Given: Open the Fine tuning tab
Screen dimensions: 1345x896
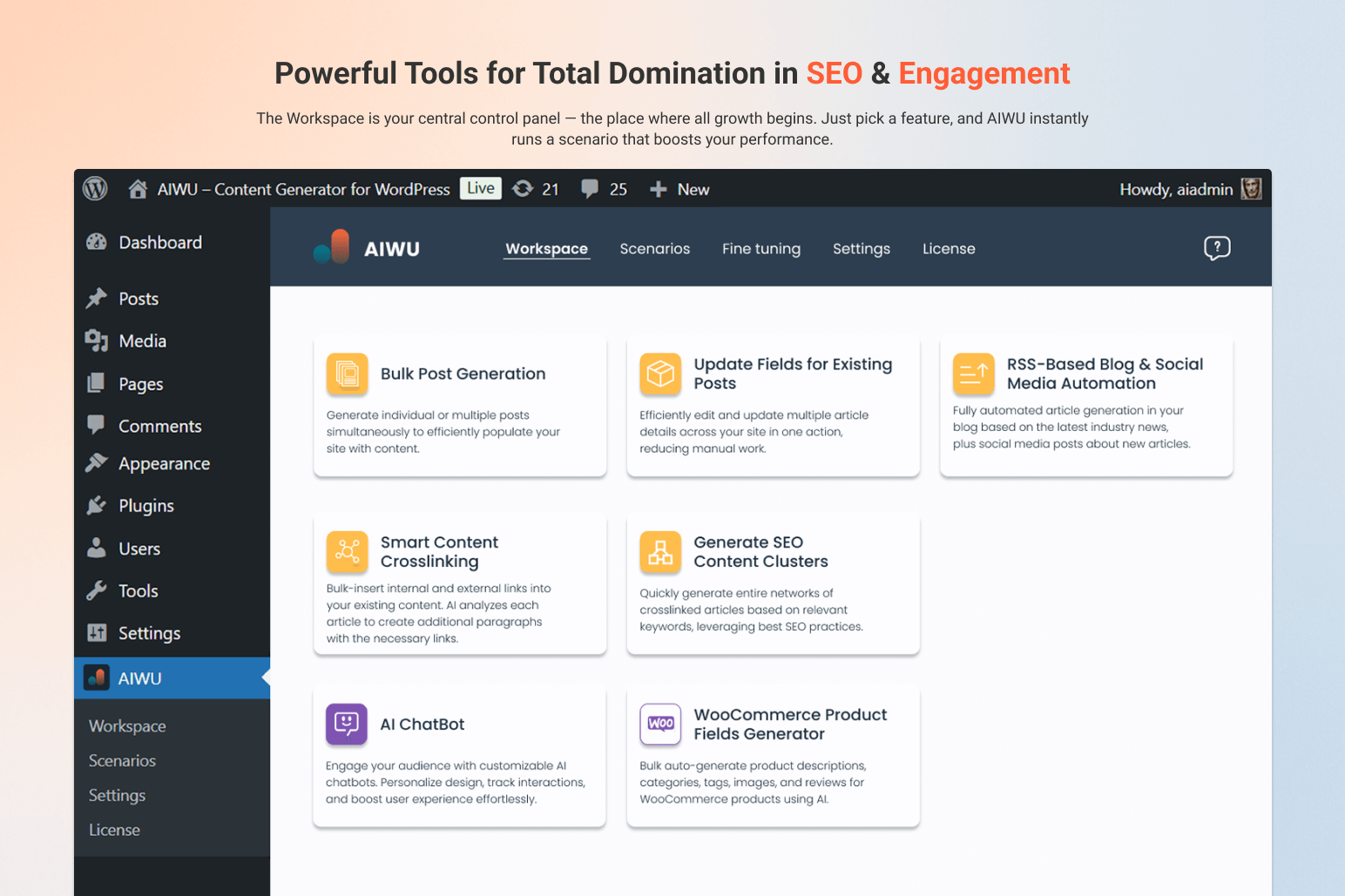Looking at the screenshot, I should [761, 248].
